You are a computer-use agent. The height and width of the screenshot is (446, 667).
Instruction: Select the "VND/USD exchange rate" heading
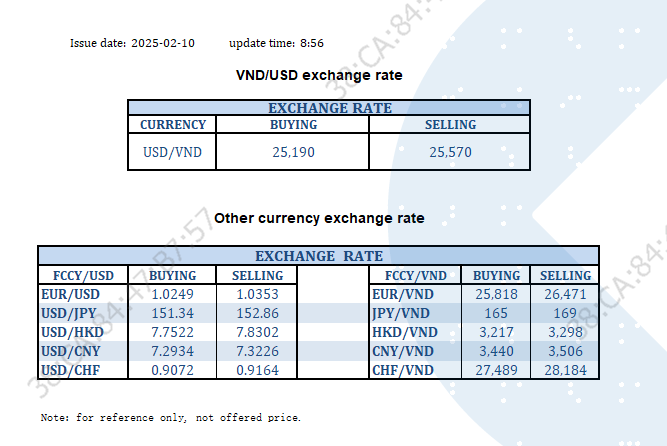point(318,75)
